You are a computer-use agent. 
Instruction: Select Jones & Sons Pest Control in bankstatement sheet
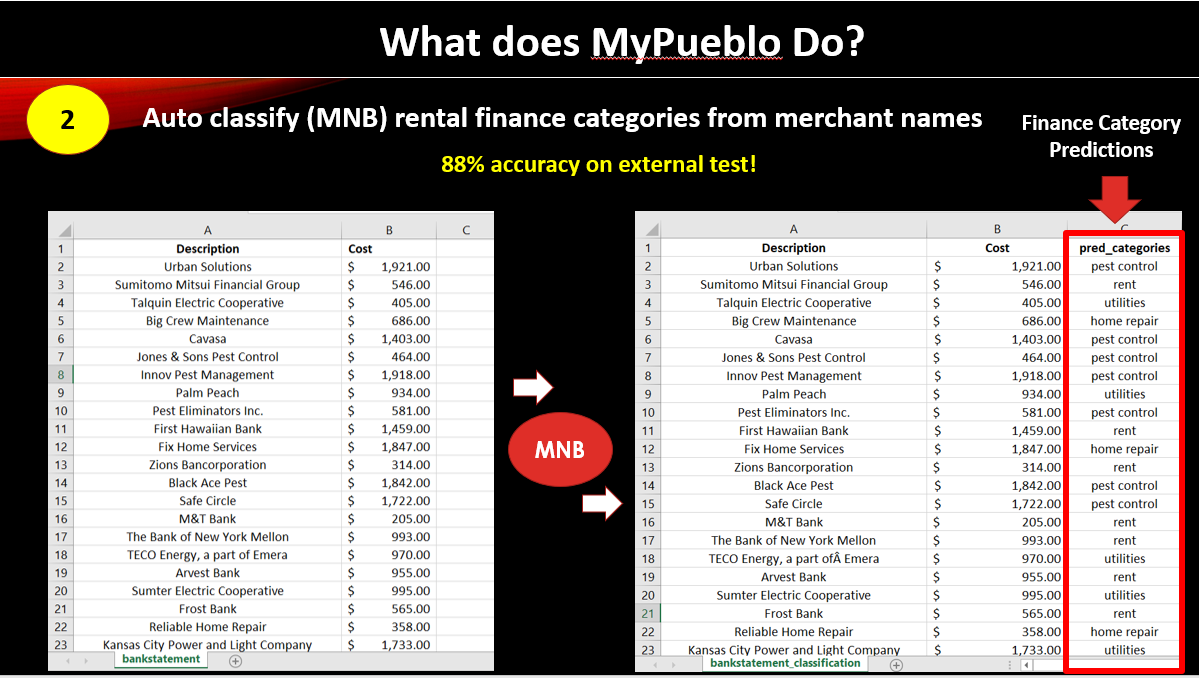pyautogui.click(x=207, y=357)
